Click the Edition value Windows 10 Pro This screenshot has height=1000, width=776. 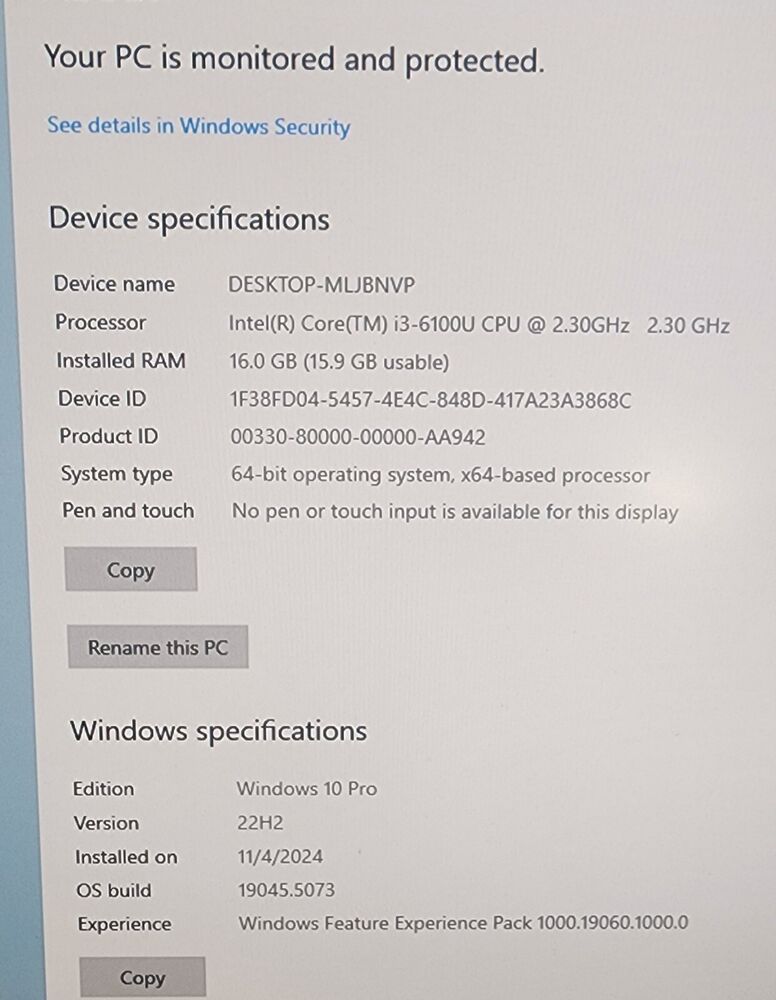307,789
